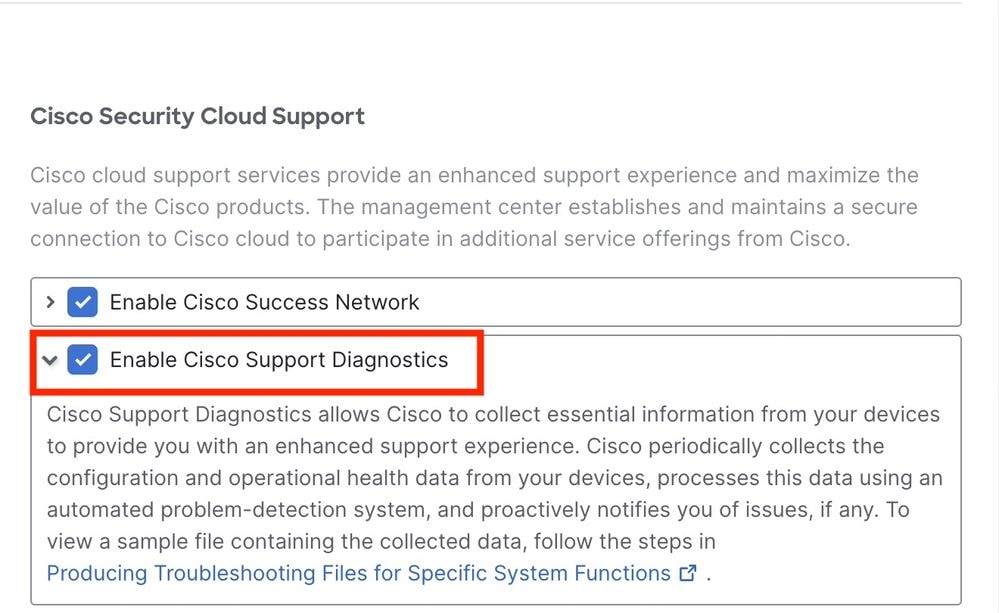This screenshot has height=613, width=999.
Task: Collapse the Cisco Support Diagnostics chevron
Action: point(50,360)
